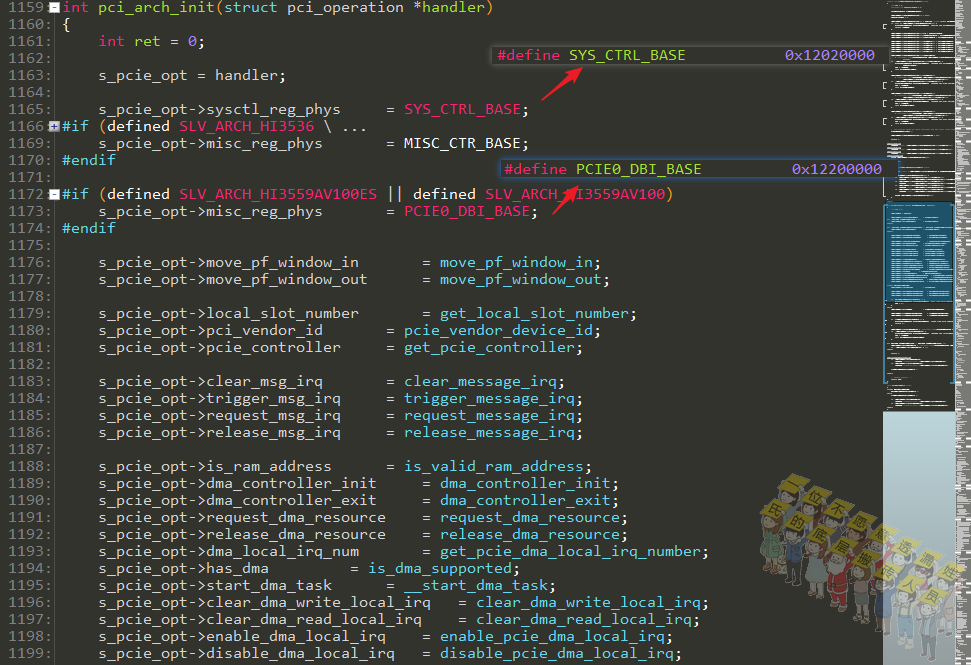Image resolution: width=971 pixels, height=665 pixels.
Task: Click s_pcie_opt->pci_vendor_id member
Action: tap(211, 331)
